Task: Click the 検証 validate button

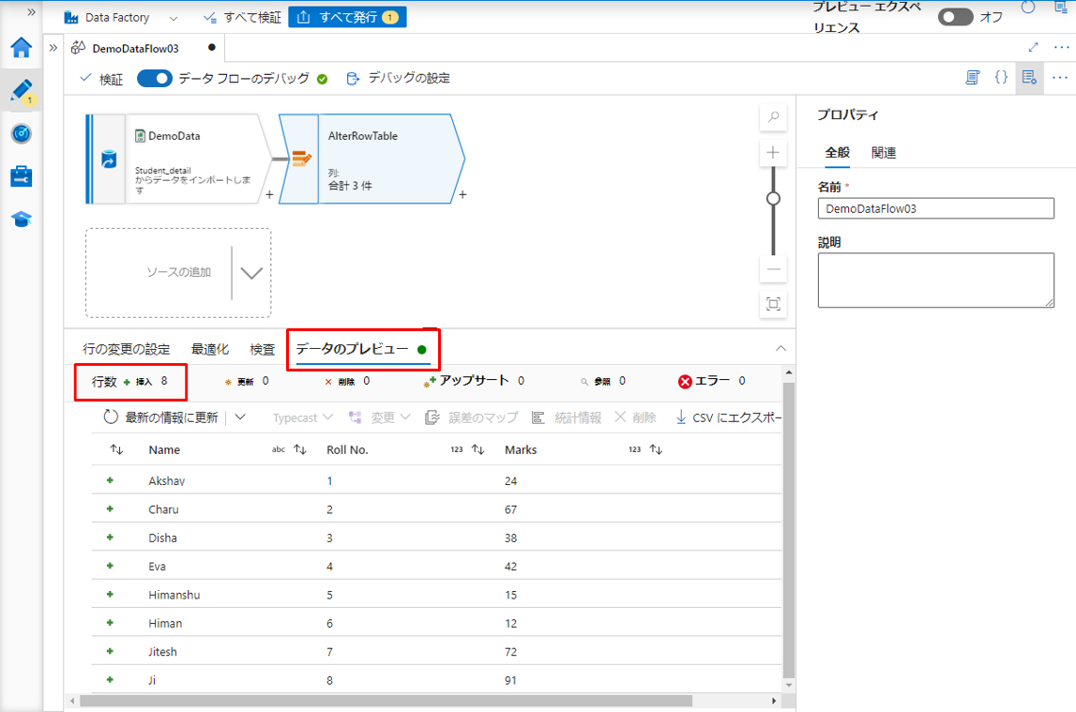Action: [102, 79]
